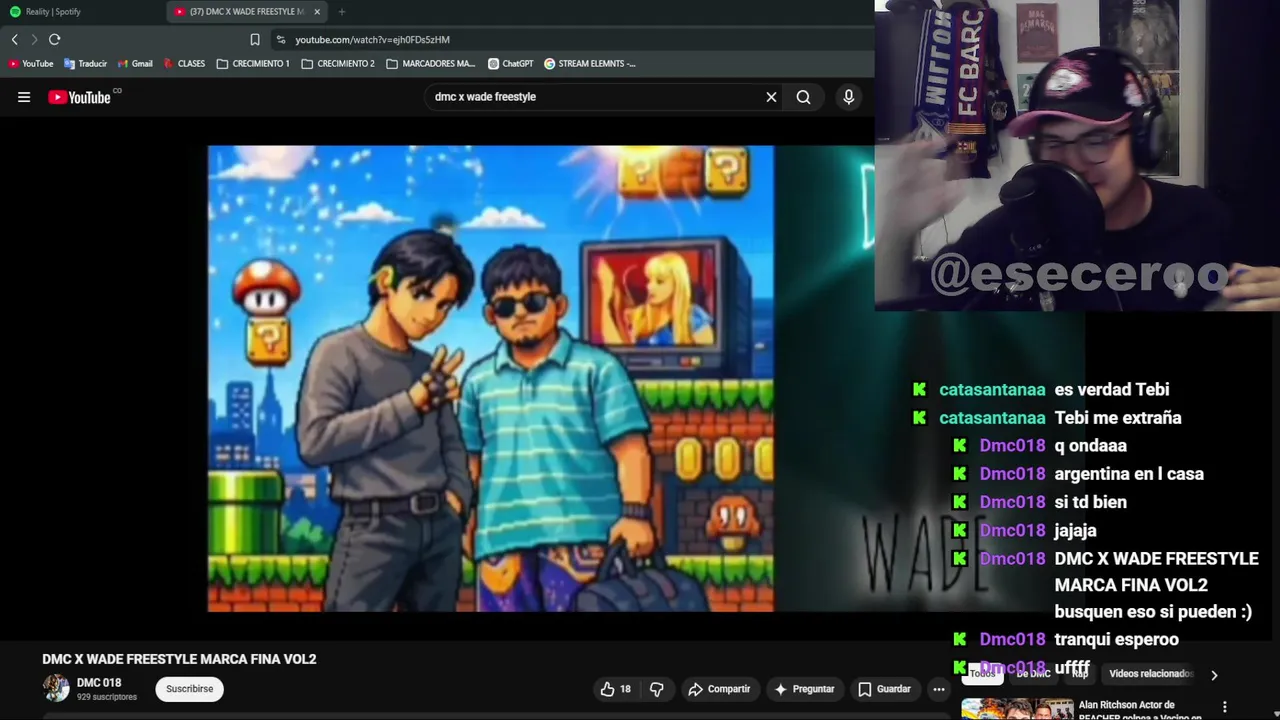1280x720 pixels.
Task: Reload the page with the refresh icon
Action: tap(55, 39)
